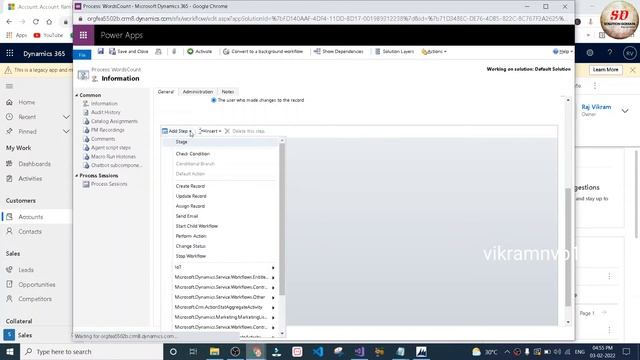
Task: Switch to the Administration tab
Action: pos(198,92)
